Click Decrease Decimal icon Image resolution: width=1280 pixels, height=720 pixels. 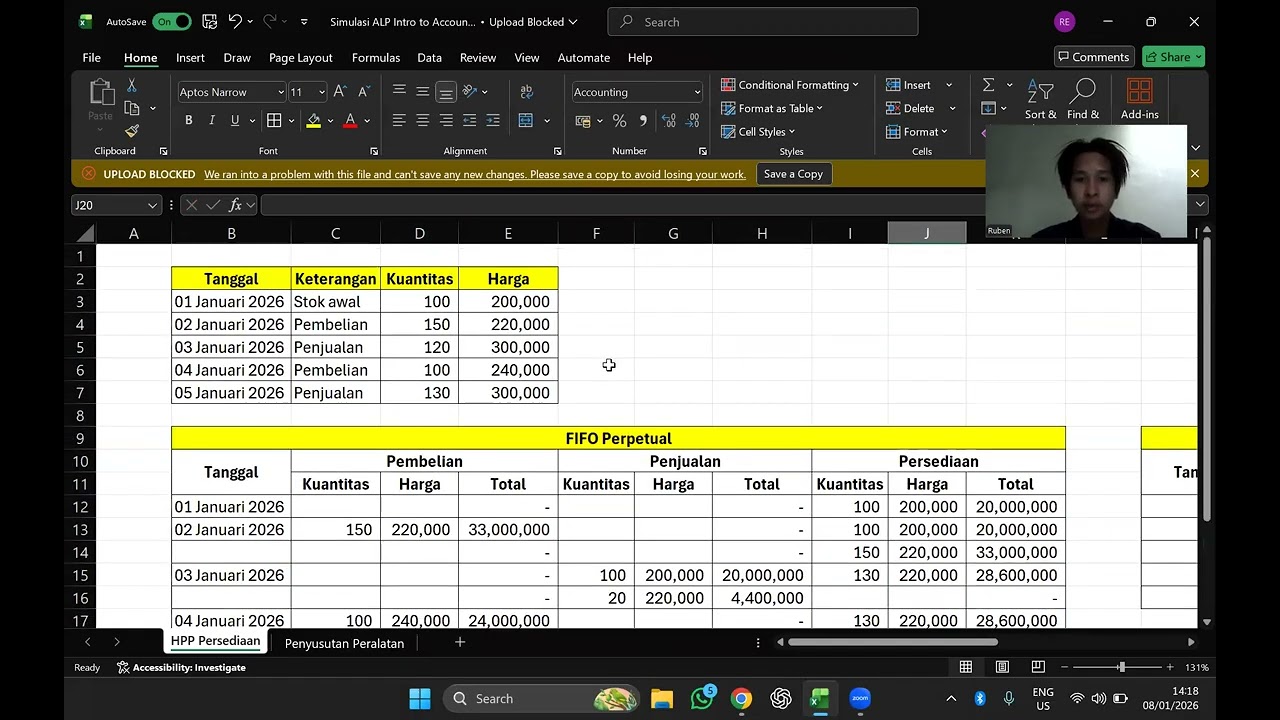690,120
